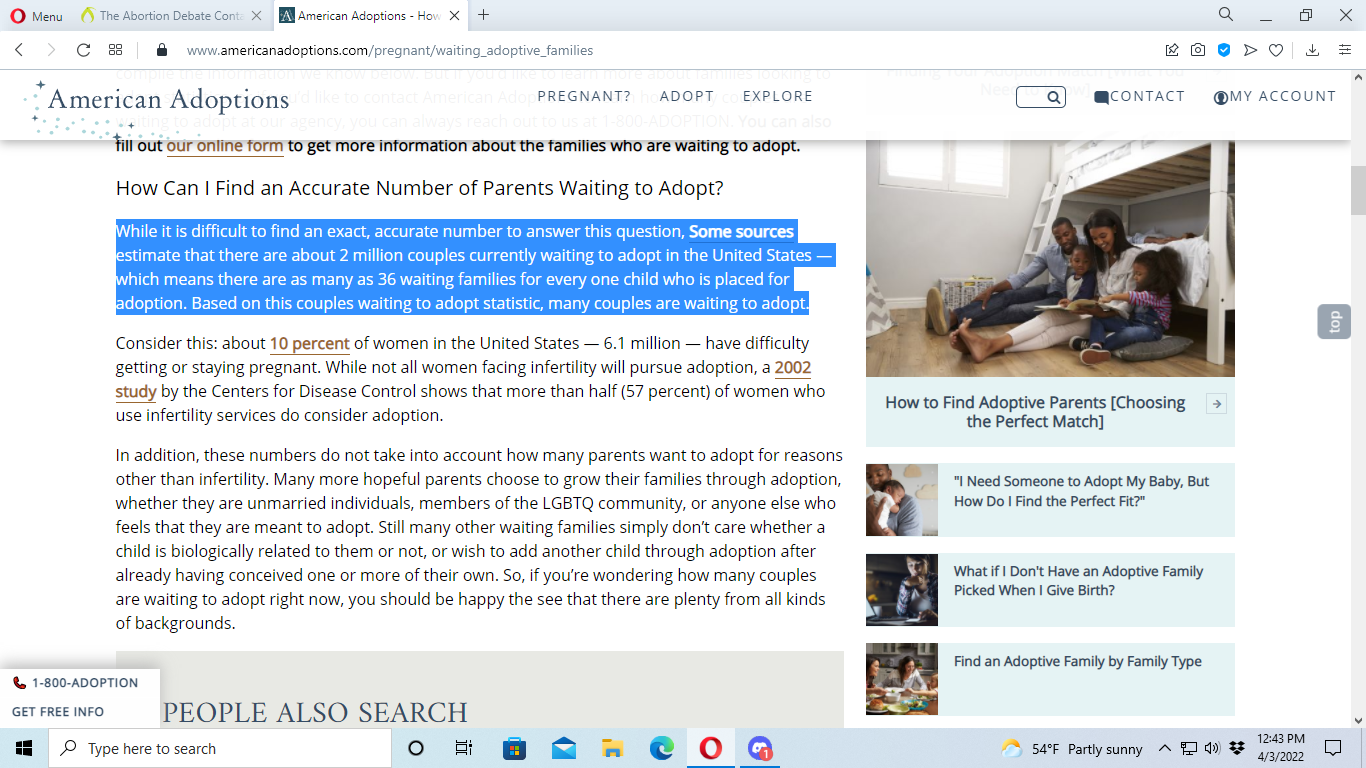The width and height of the screenshot is (1366, 768).
Task: Open the Opera Menu button
Action: tap(36, 15)
